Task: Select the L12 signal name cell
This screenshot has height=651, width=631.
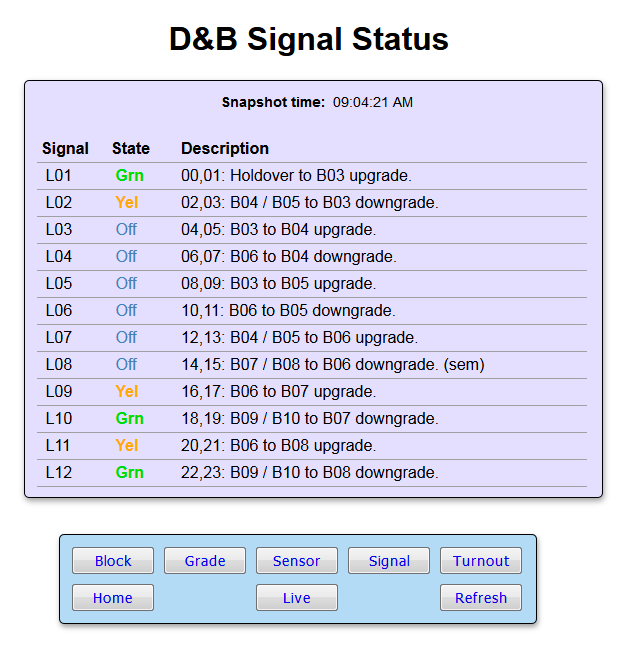Action: [59, 472]
